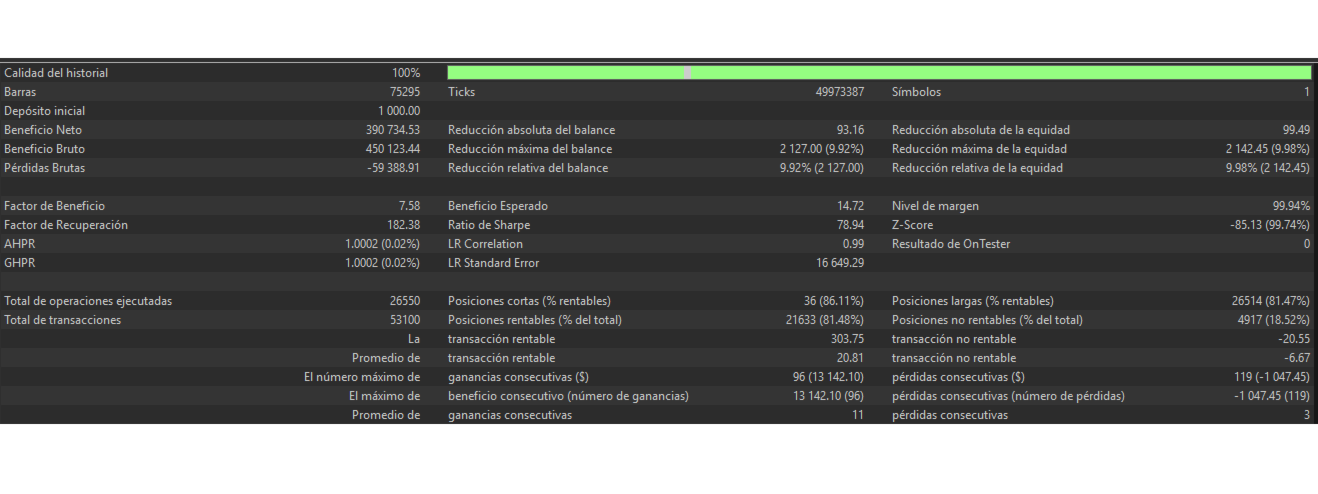Click the short positions value 36 (86.11%)
The image size is (1318, 494).
tap(834, 301)
